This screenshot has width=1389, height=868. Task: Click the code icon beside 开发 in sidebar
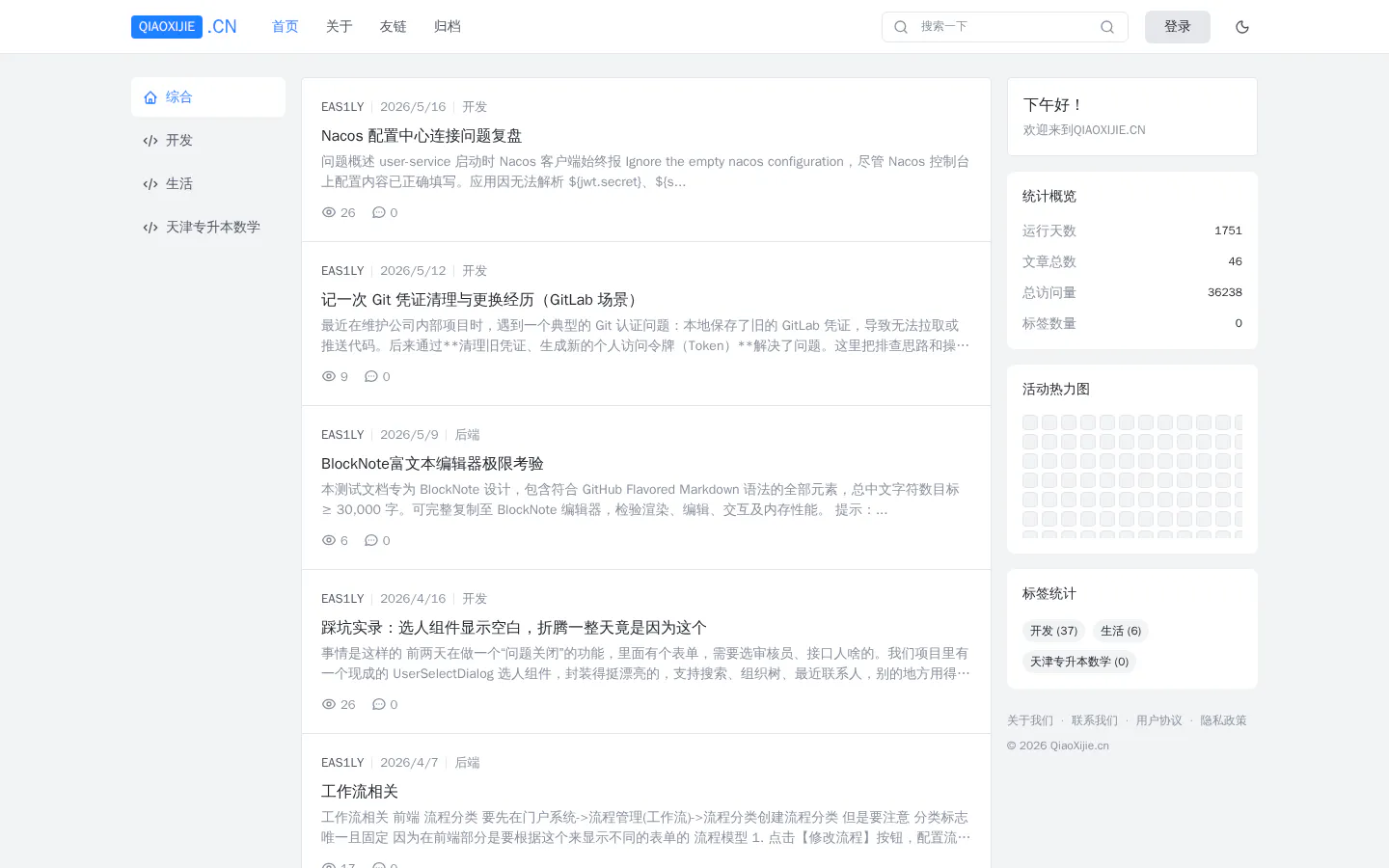pos(150,141)
